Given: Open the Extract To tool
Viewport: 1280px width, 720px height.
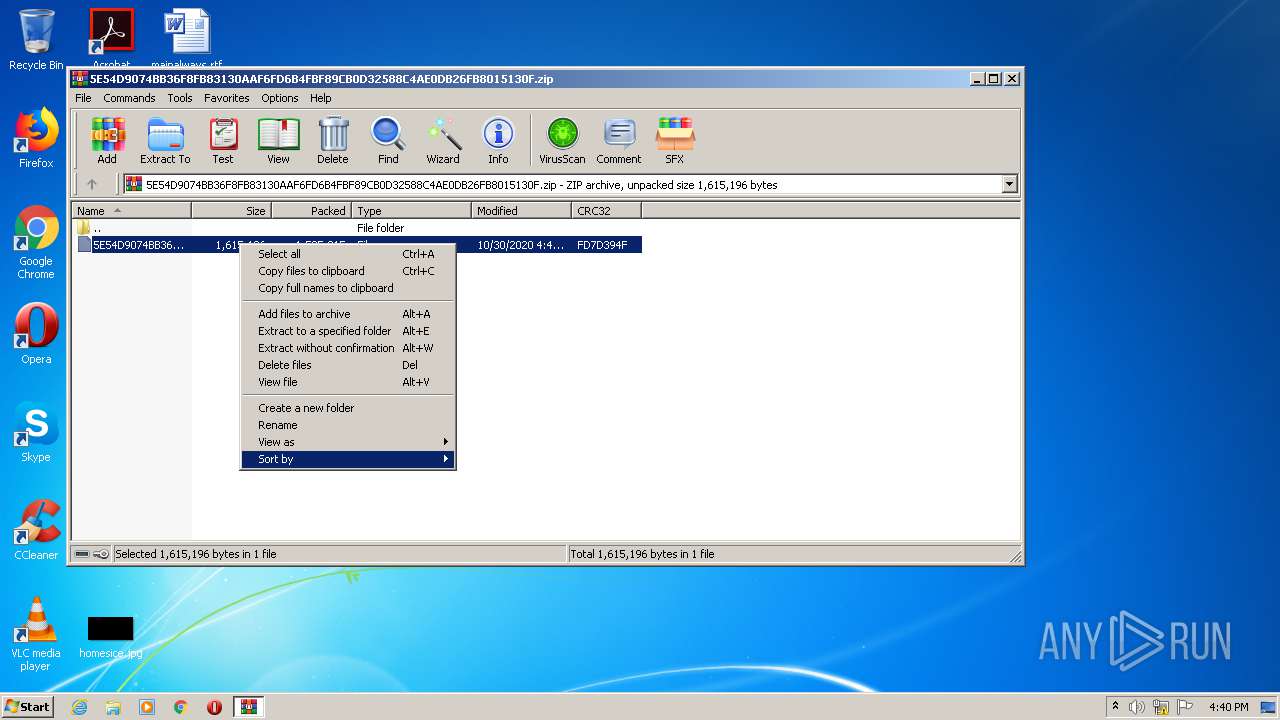Looking at the screenshot, I should (165, 140).
